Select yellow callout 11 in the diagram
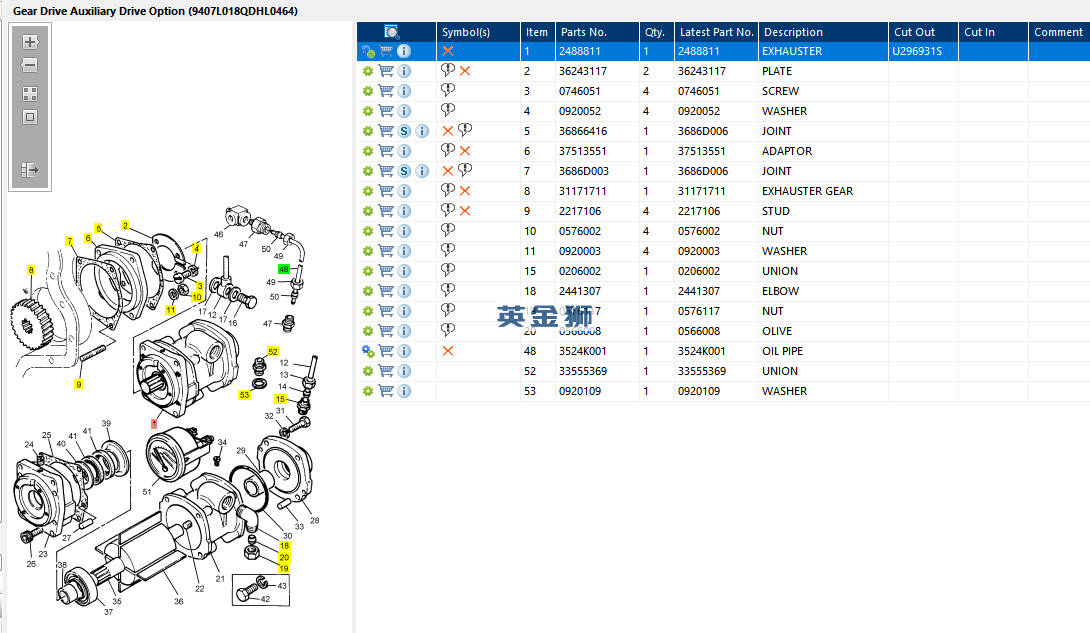Viewport: 1090px width, 633px height. click(x=170, y=310)
